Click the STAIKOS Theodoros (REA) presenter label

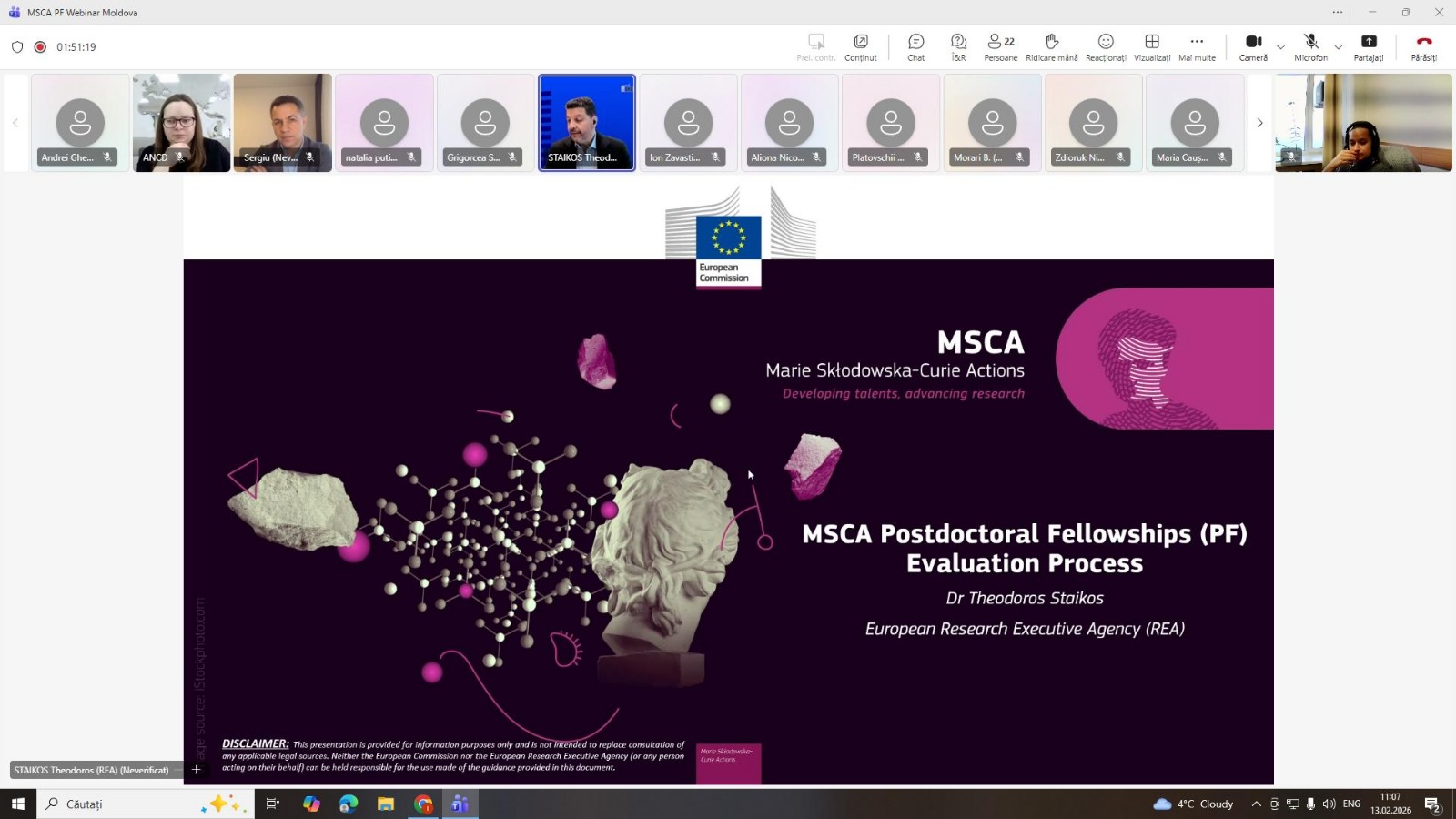click(x=91, y=770)
